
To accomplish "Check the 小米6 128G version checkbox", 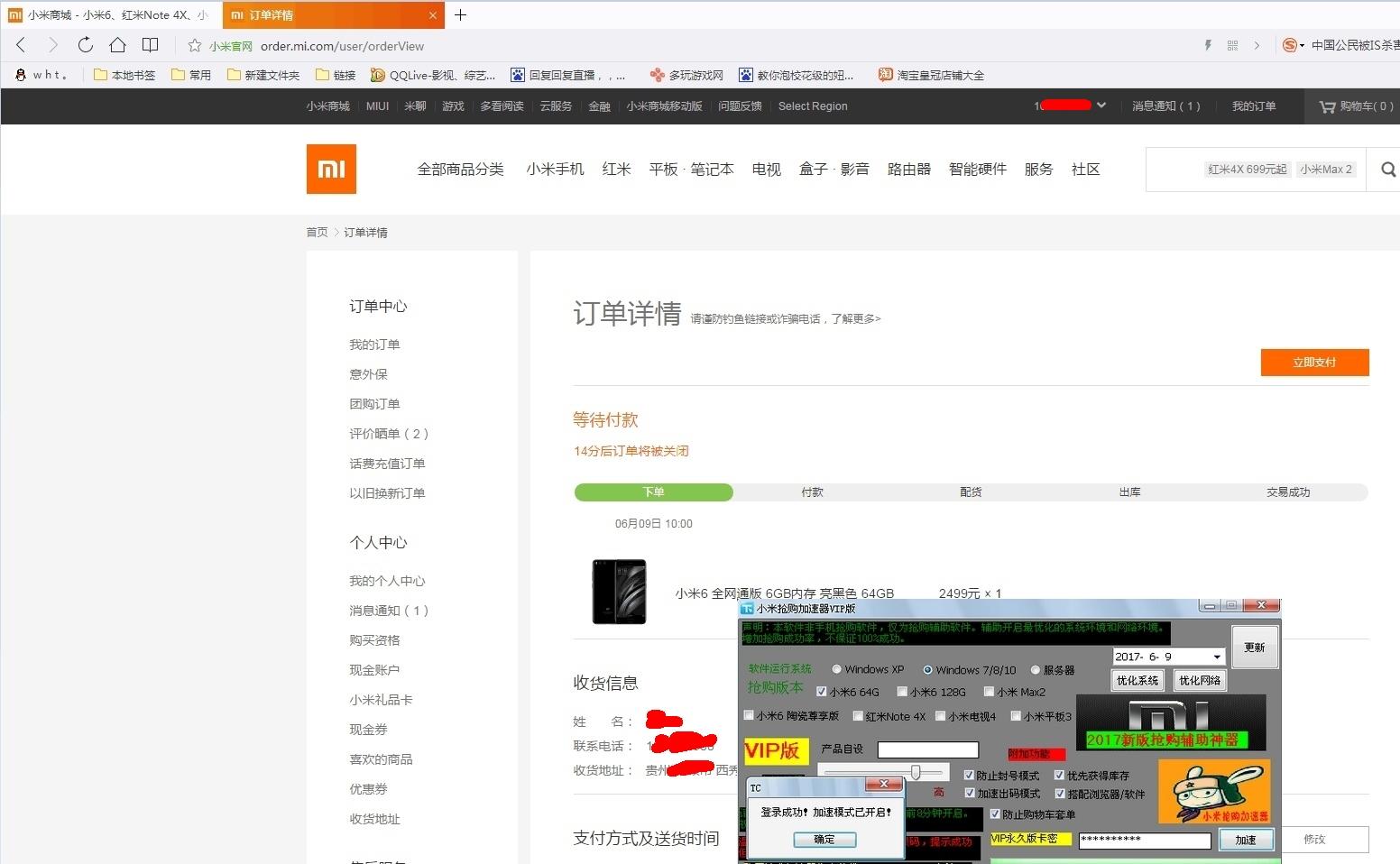I will pyautogui.click(x=902, y=692).
